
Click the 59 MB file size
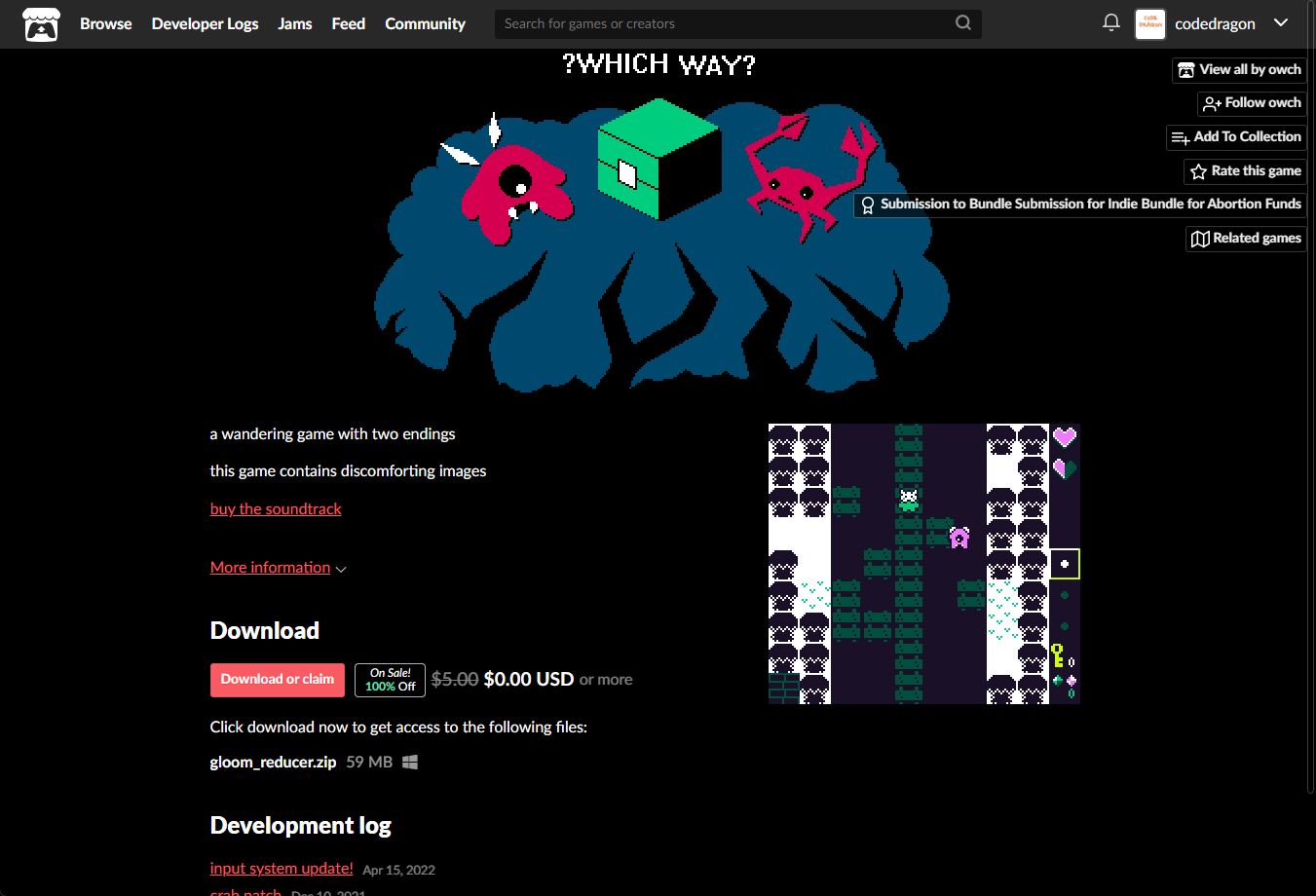pyautogui.click(x=369, y=763)
